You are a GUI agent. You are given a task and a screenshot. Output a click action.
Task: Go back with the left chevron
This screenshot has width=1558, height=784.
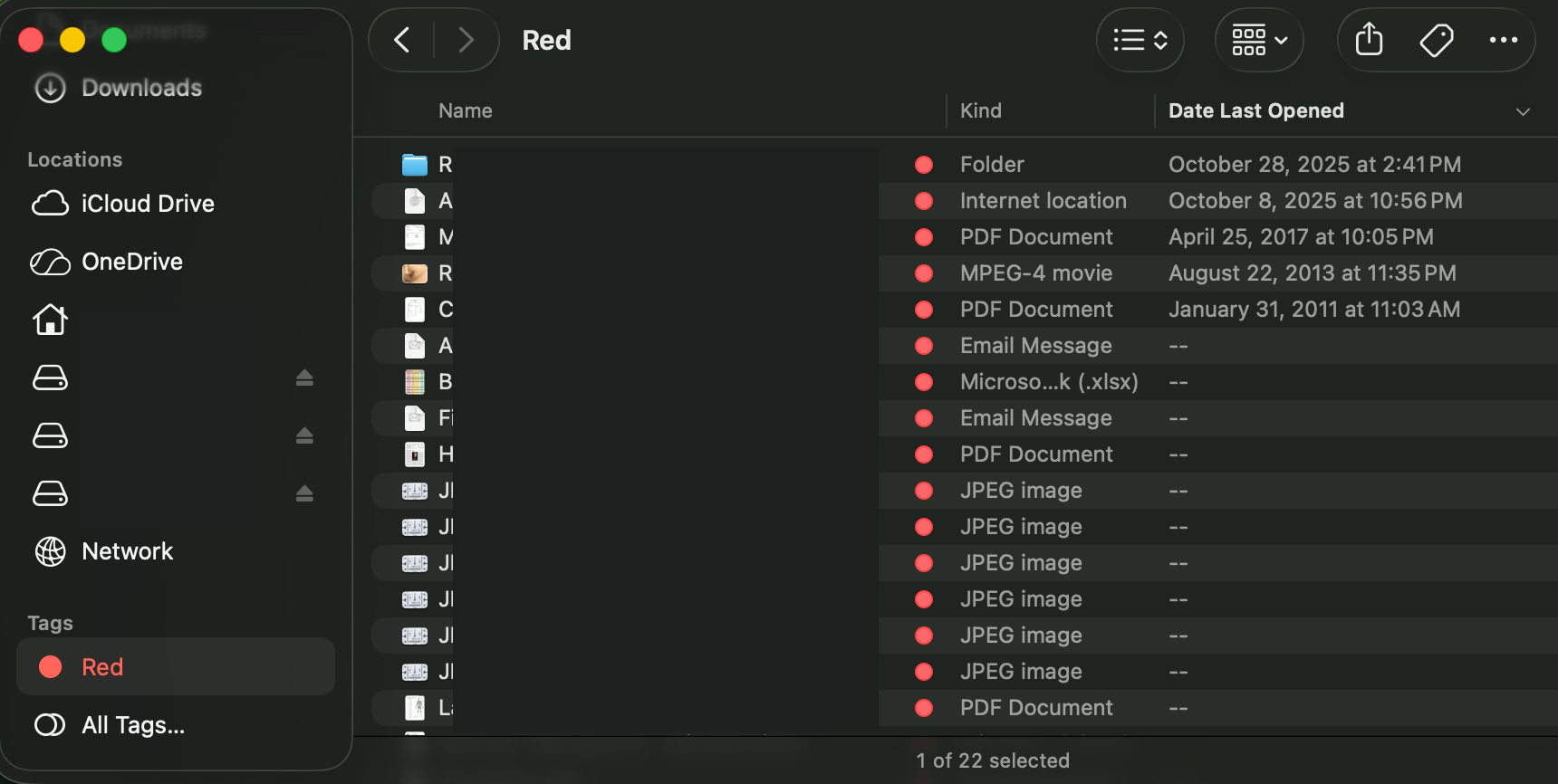click(402, 40)
